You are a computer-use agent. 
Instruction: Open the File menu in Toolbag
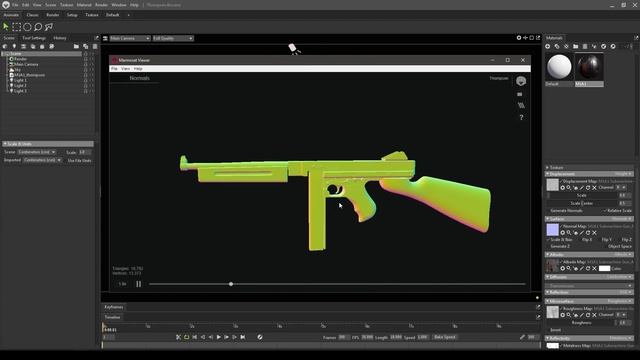pos(15,5)
